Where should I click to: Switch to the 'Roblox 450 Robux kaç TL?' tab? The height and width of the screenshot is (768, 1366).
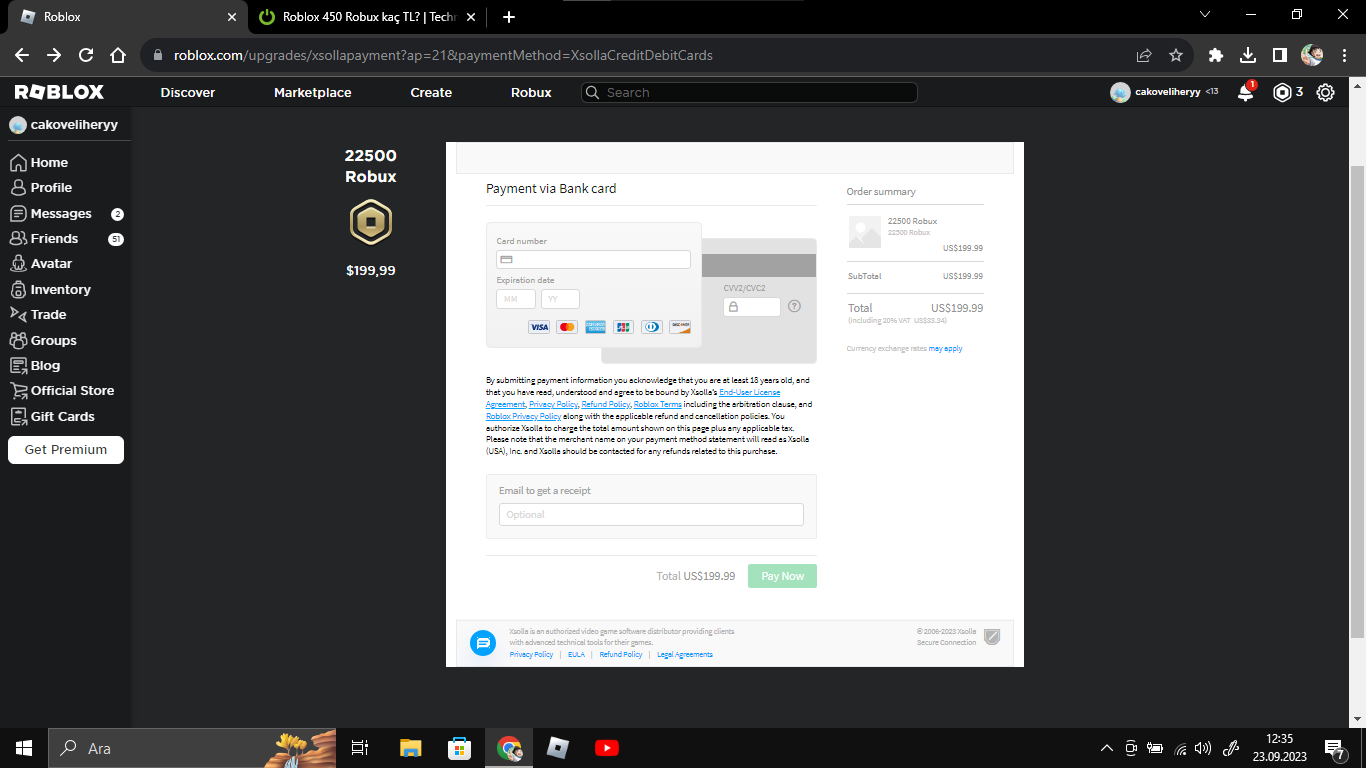coord(369,17)
